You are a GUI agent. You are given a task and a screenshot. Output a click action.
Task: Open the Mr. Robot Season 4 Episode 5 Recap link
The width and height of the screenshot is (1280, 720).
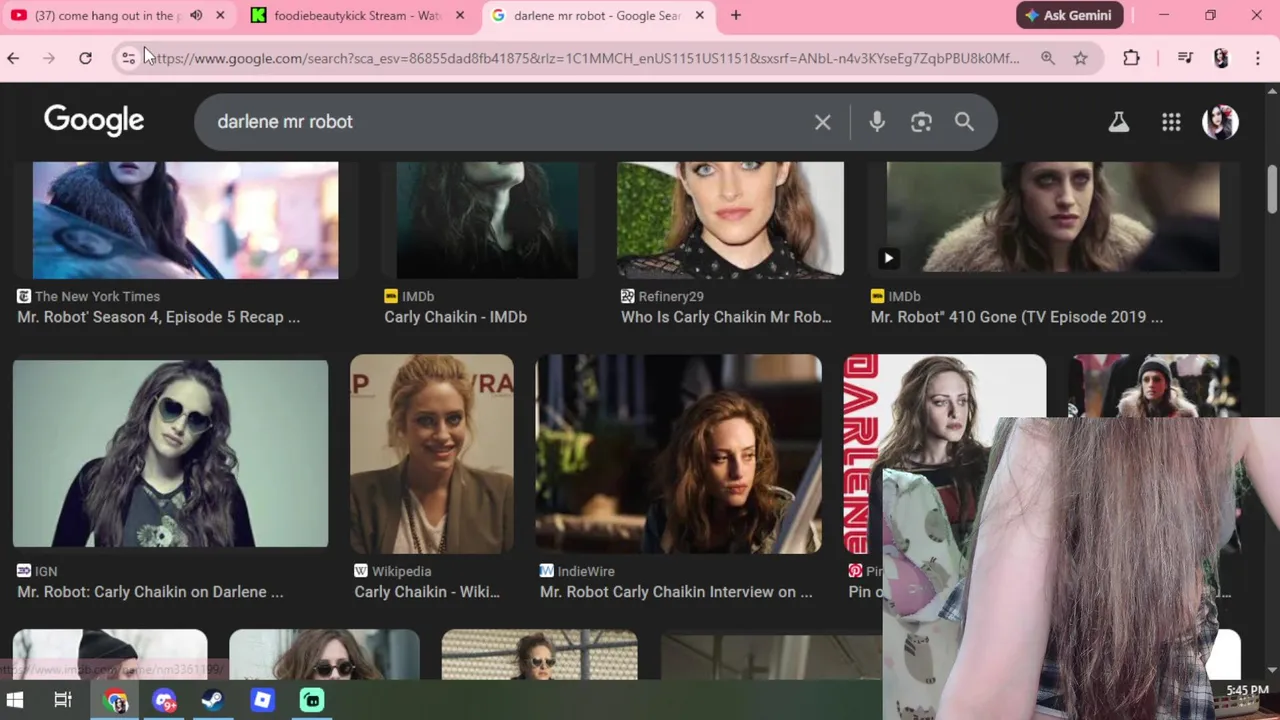159,317
